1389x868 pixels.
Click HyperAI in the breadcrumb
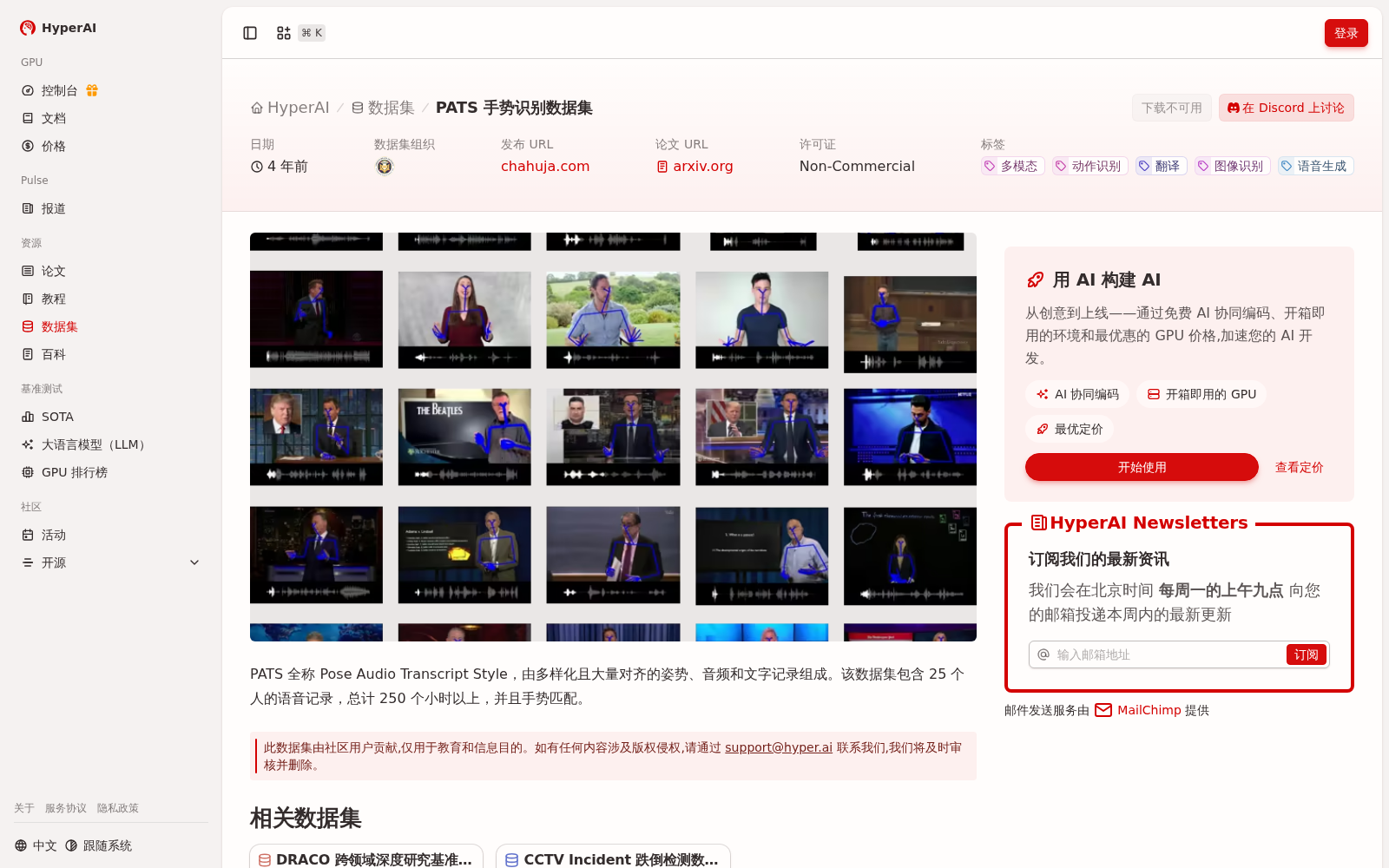(290, 108)
